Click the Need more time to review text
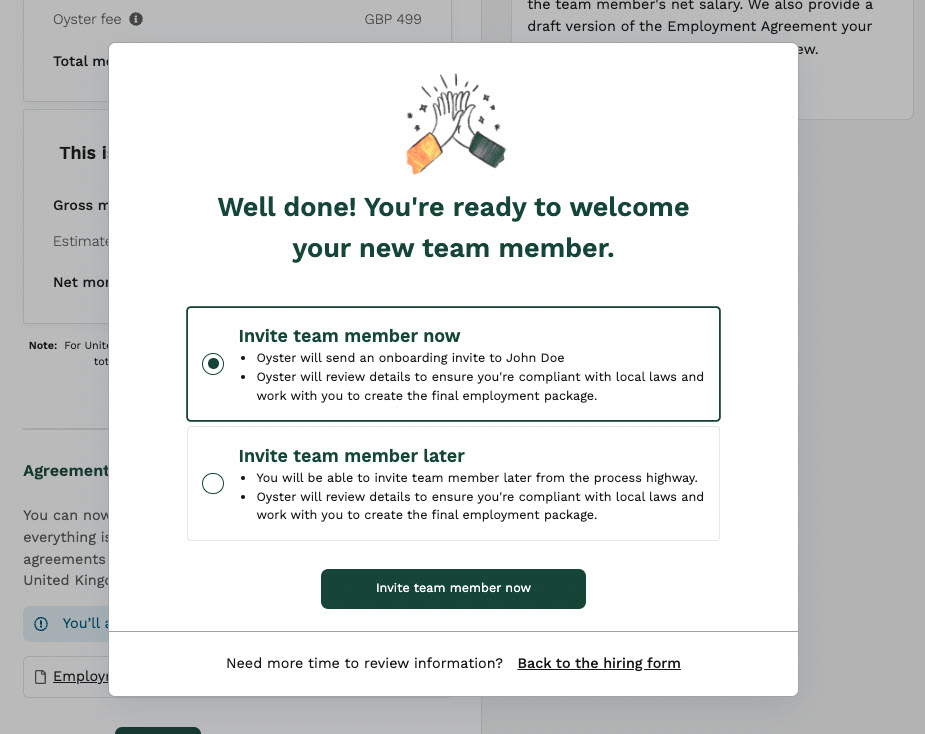This screenshot has height=734, width=925. [x=363, y=663]
